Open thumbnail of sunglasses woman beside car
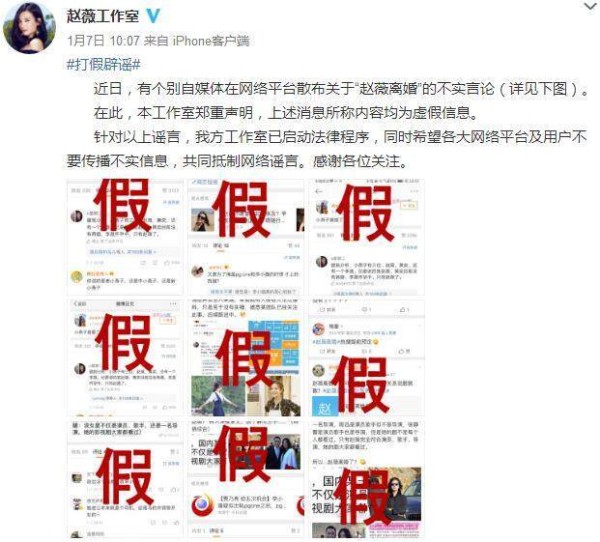 pyautogui.click(x=367, y=479)
